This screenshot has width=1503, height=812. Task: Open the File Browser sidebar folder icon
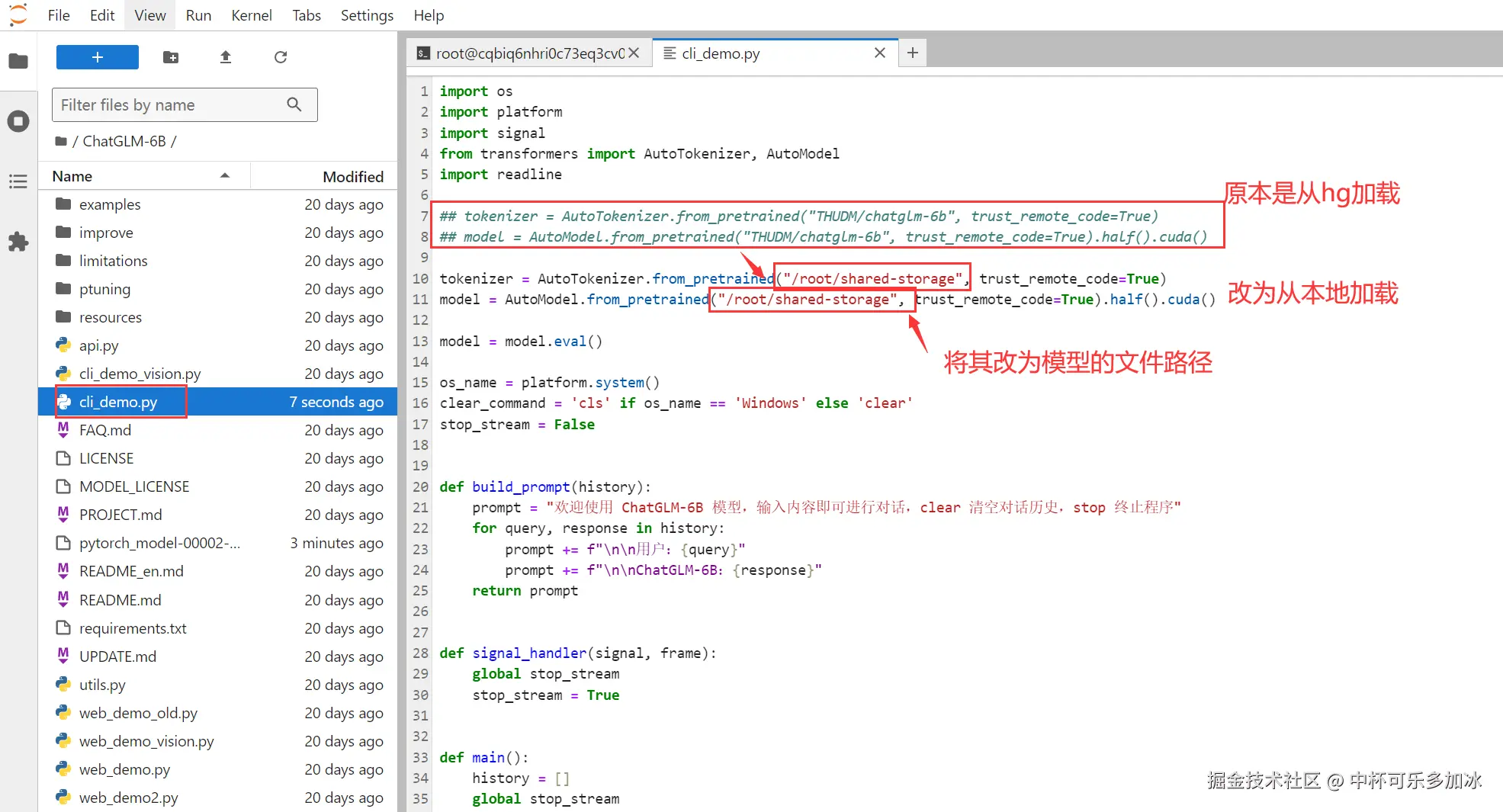pos(18,61)
